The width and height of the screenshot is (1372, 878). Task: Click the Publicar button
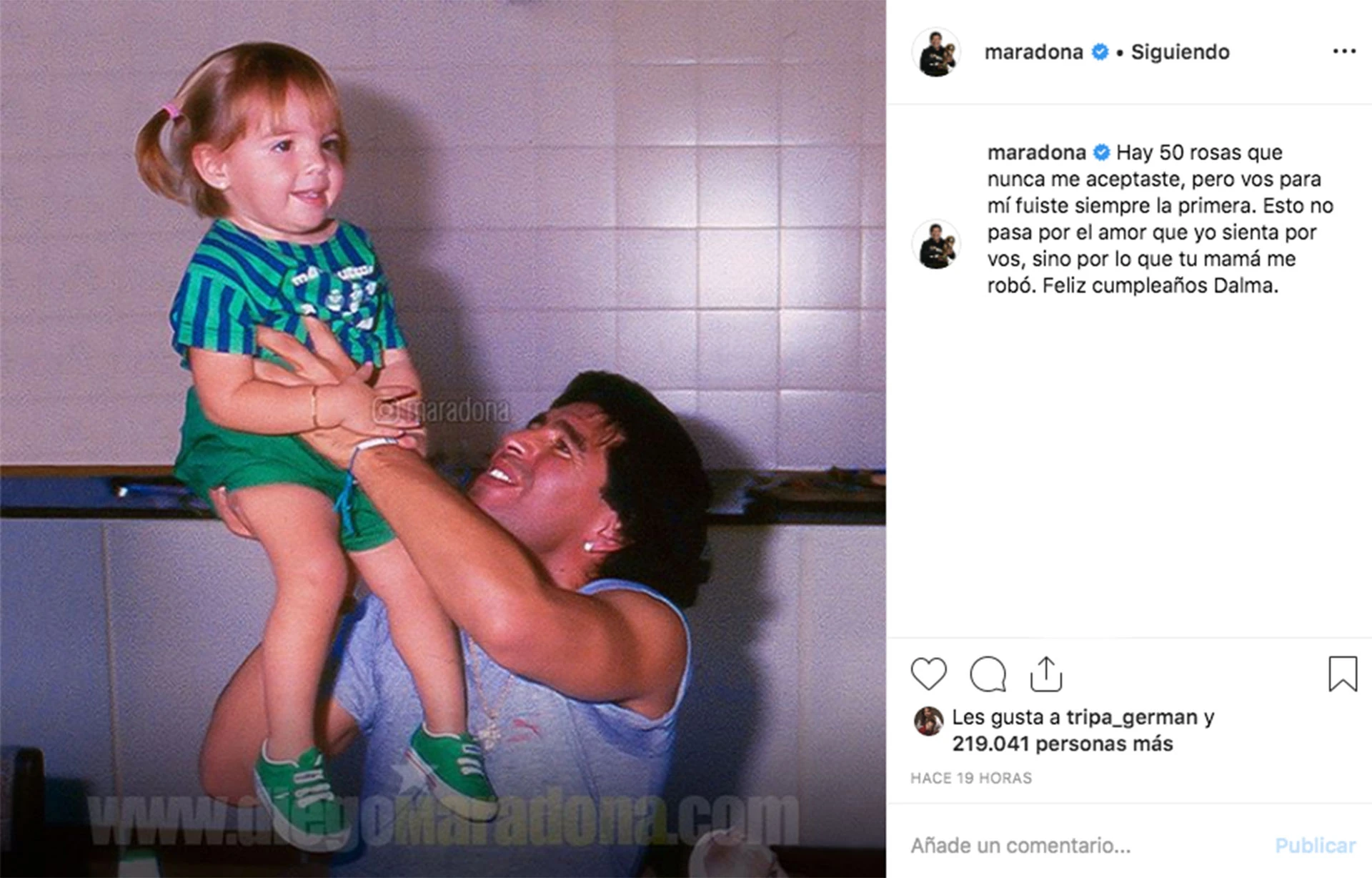(1315, 846)
